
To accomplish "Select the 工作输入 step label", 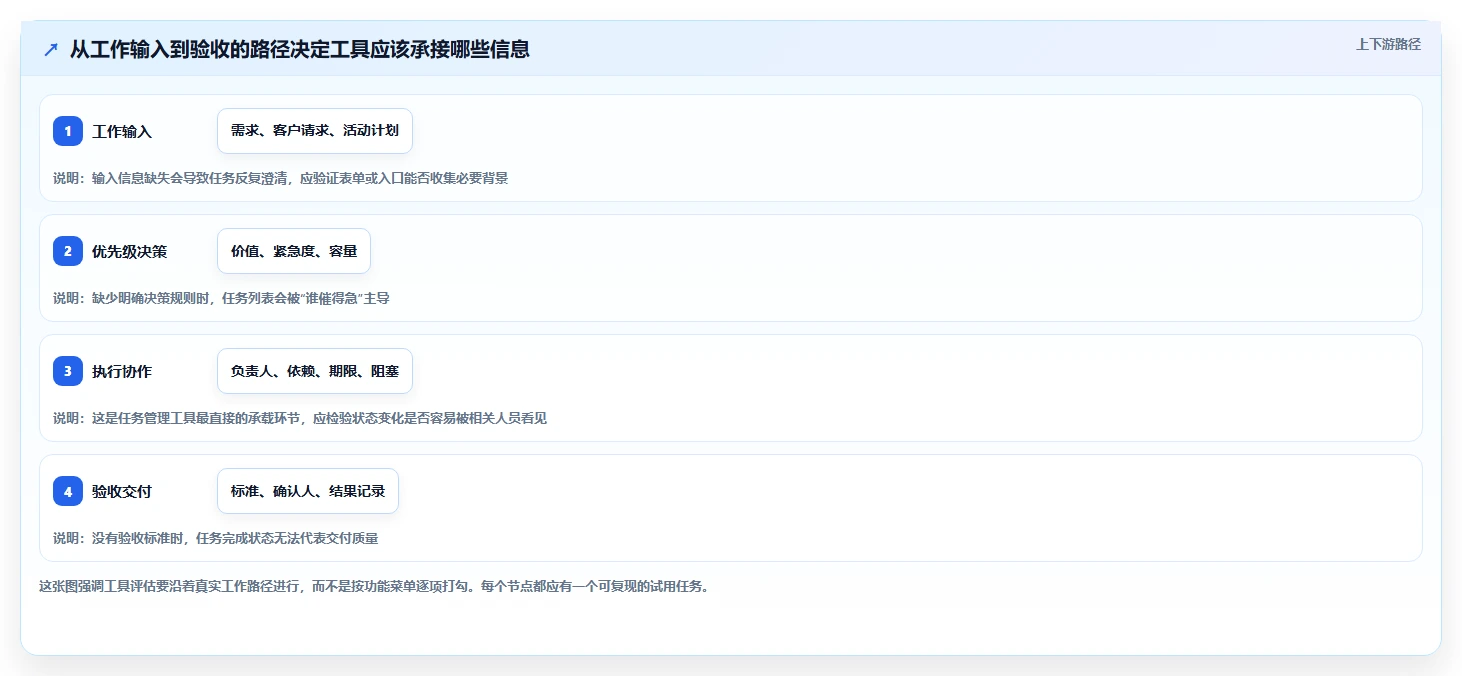I will [122, 131].
